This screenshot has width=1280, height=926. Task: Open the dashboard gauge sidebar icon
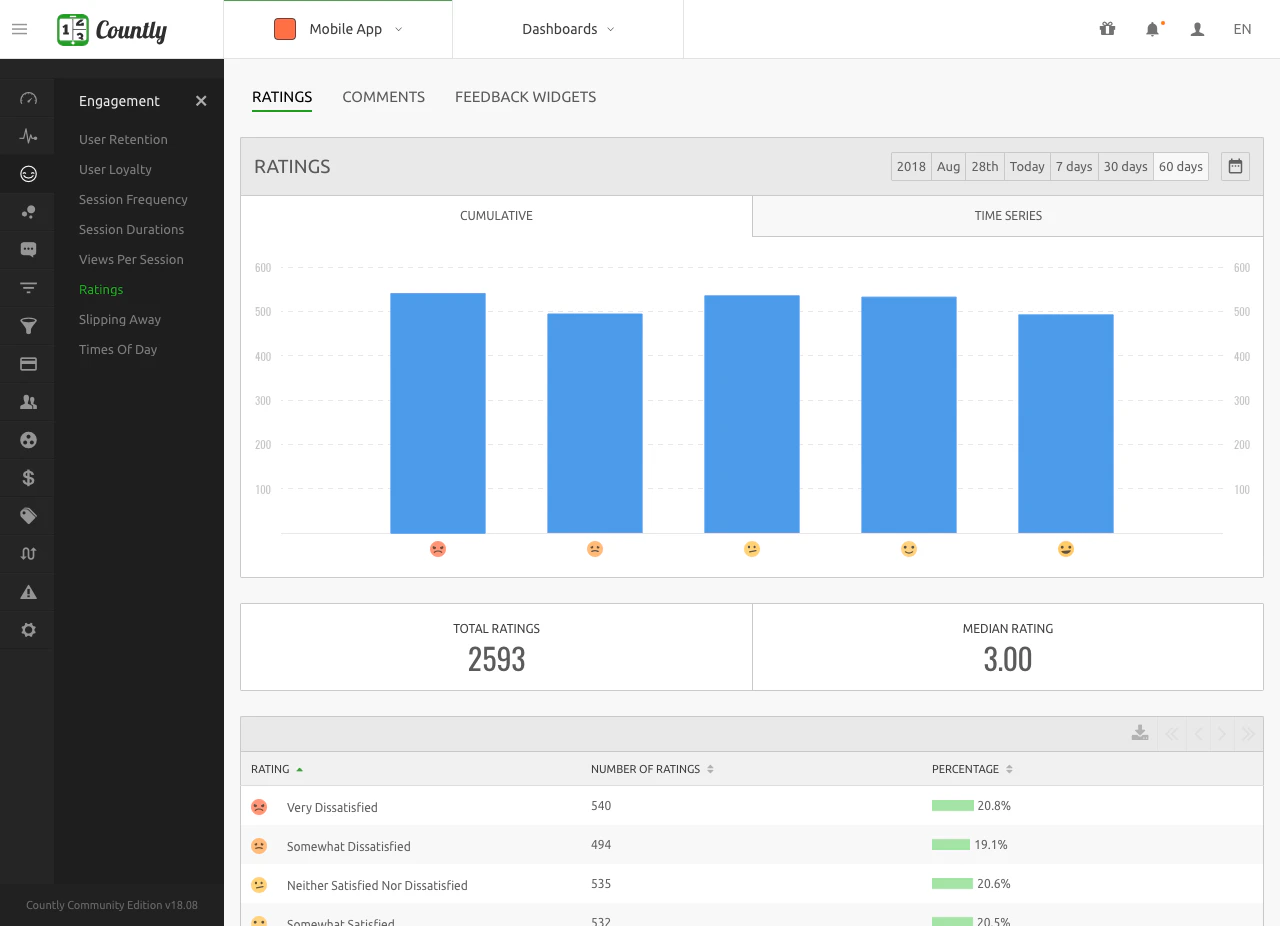click(x=28, y=98)
